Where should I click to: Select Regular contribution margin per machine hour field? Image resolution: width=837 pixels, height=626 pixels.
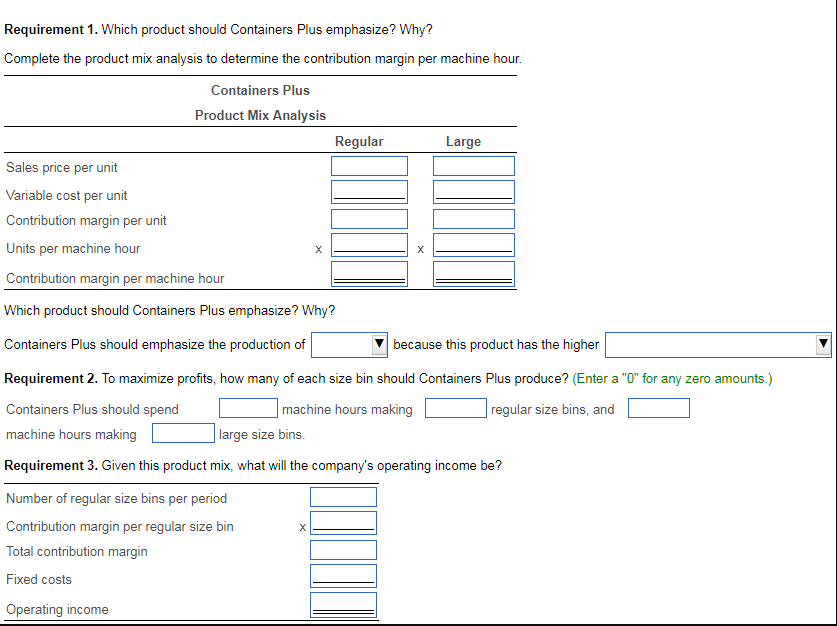click(x=369, y=271)
